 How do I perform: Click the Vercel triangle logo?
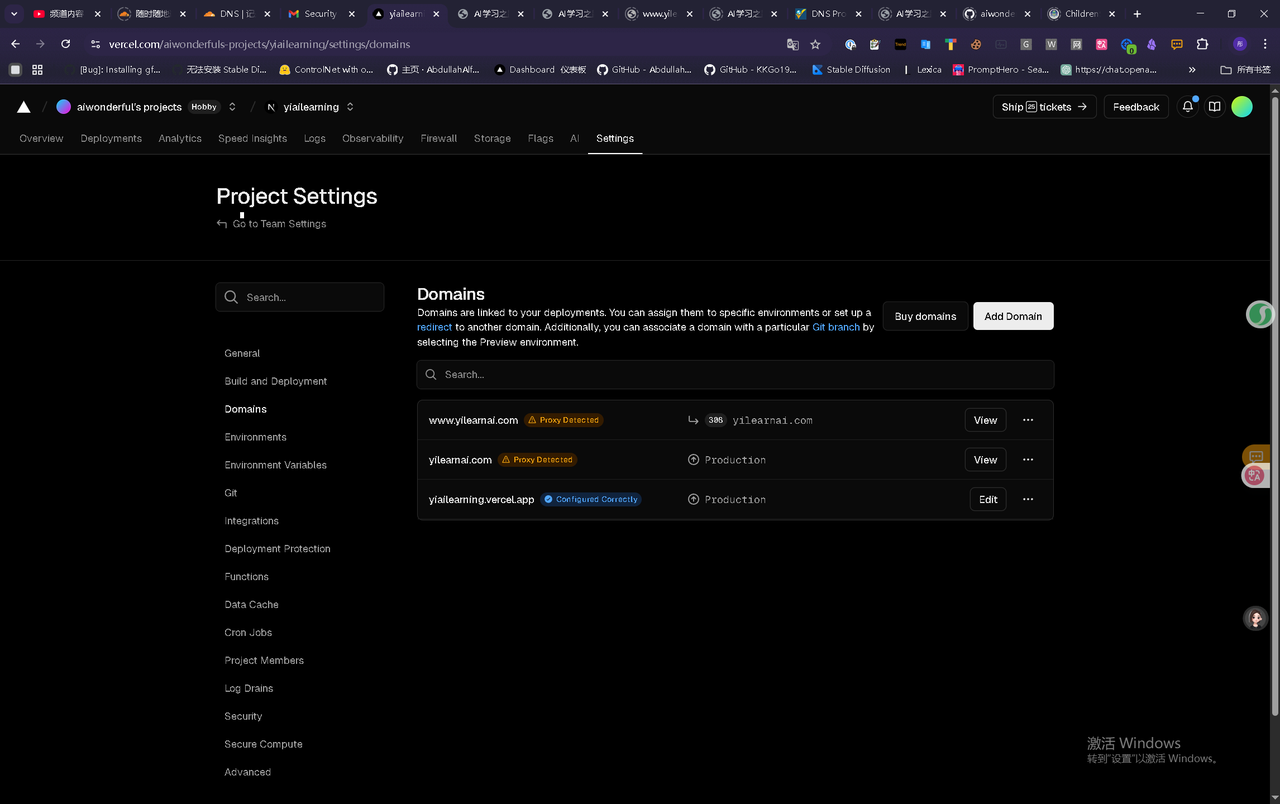tap(24, 107)
